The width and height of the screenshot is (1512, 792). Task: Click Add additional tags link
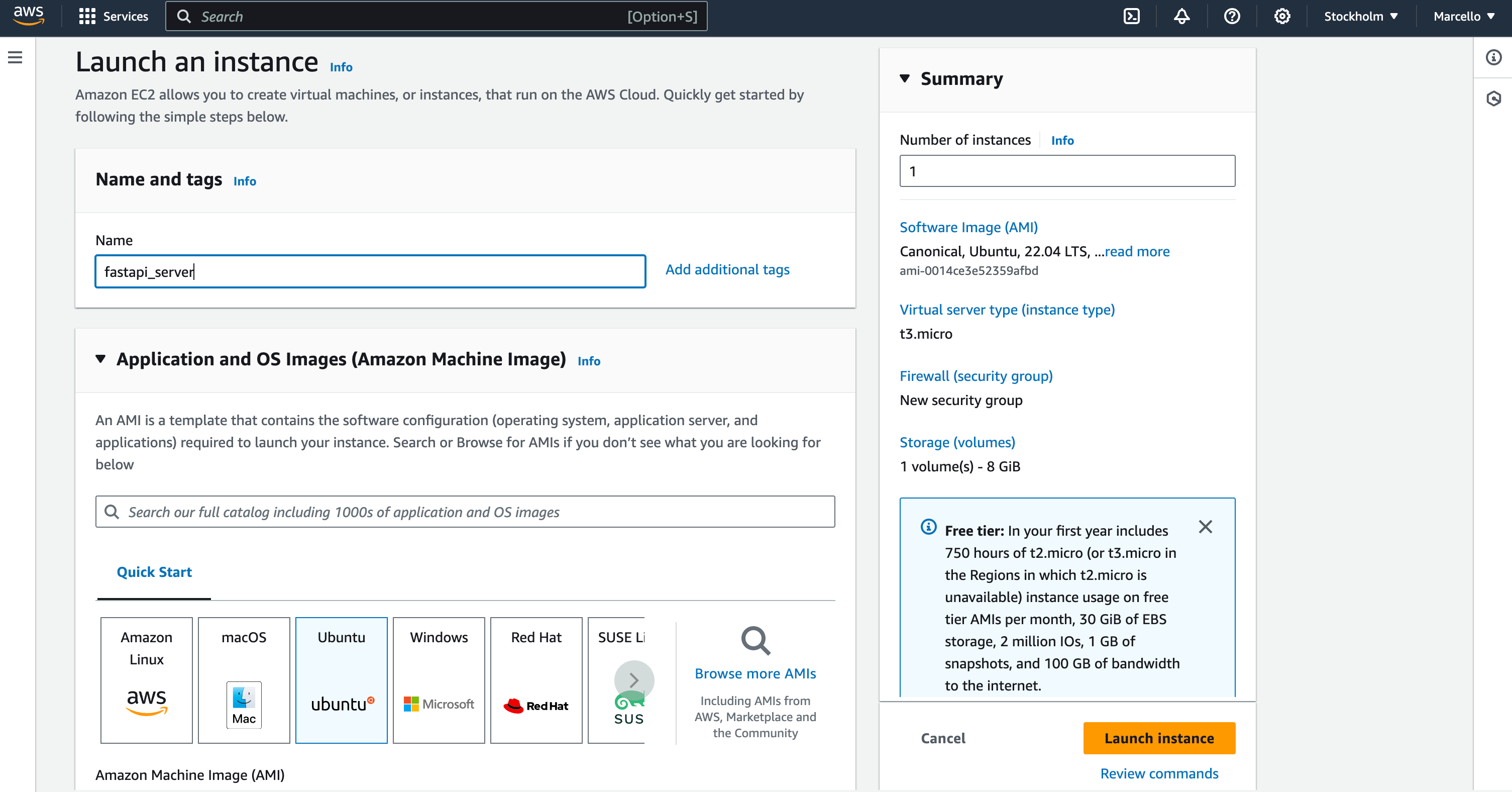pos(727,269)
